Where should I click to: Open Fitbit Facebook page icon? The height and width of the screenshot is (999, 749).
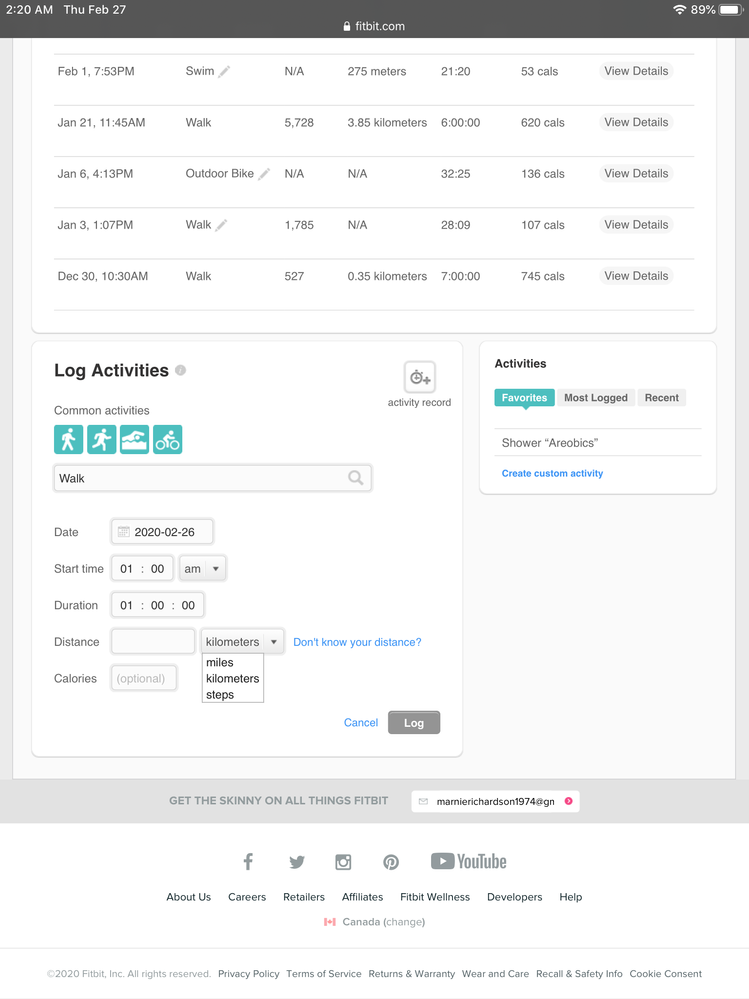(248, 862)
